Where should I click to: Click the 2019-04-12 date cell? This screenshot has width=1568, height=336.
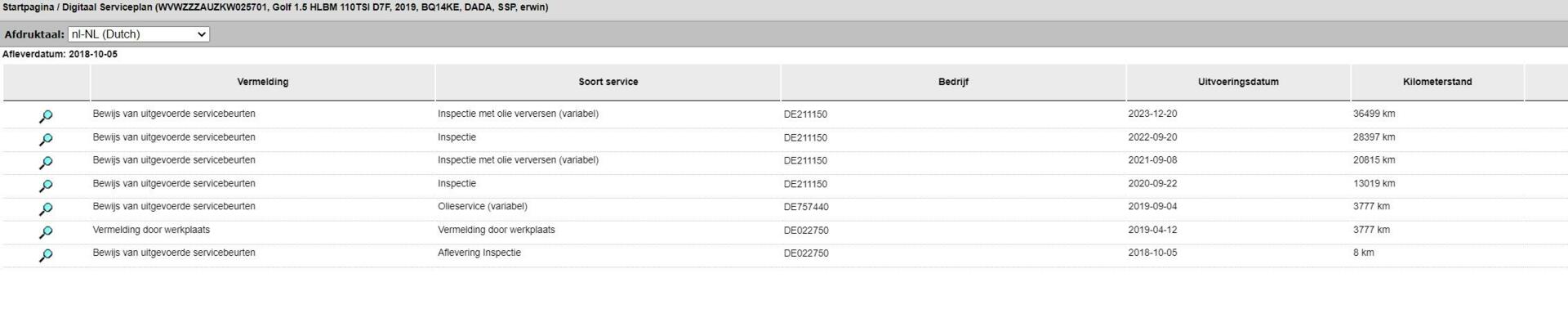1152,230
